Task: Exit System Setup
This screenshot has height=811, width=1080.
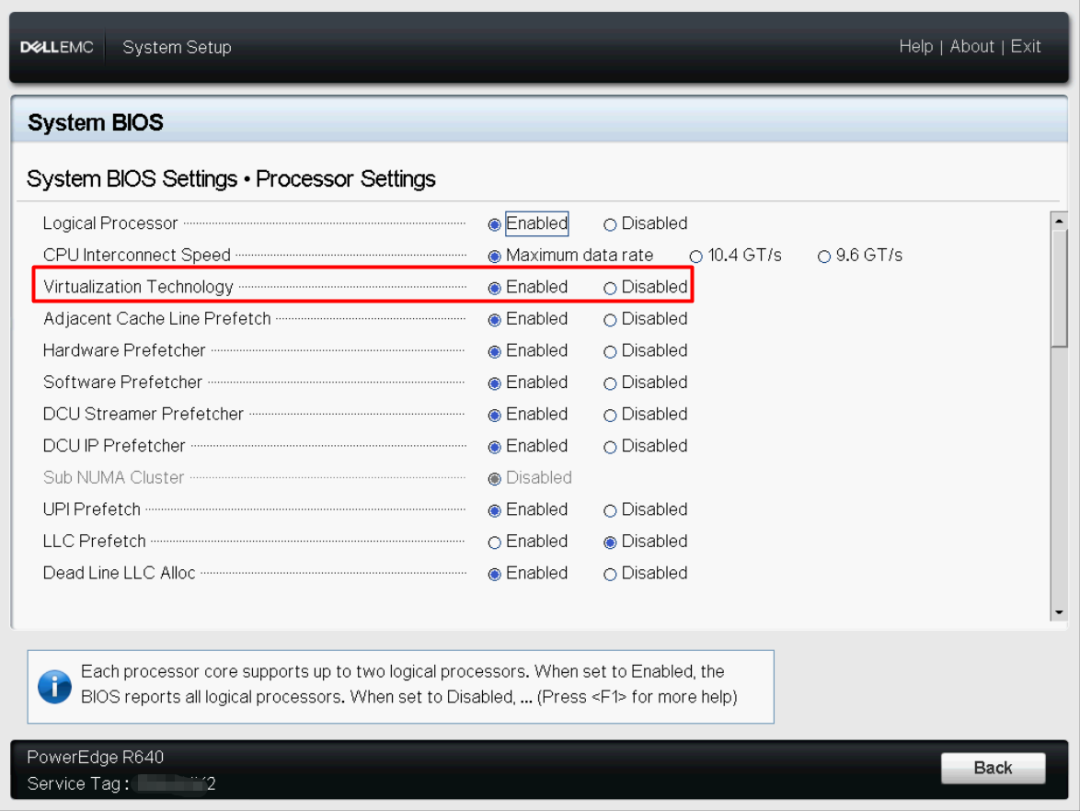Action: 1026,47
